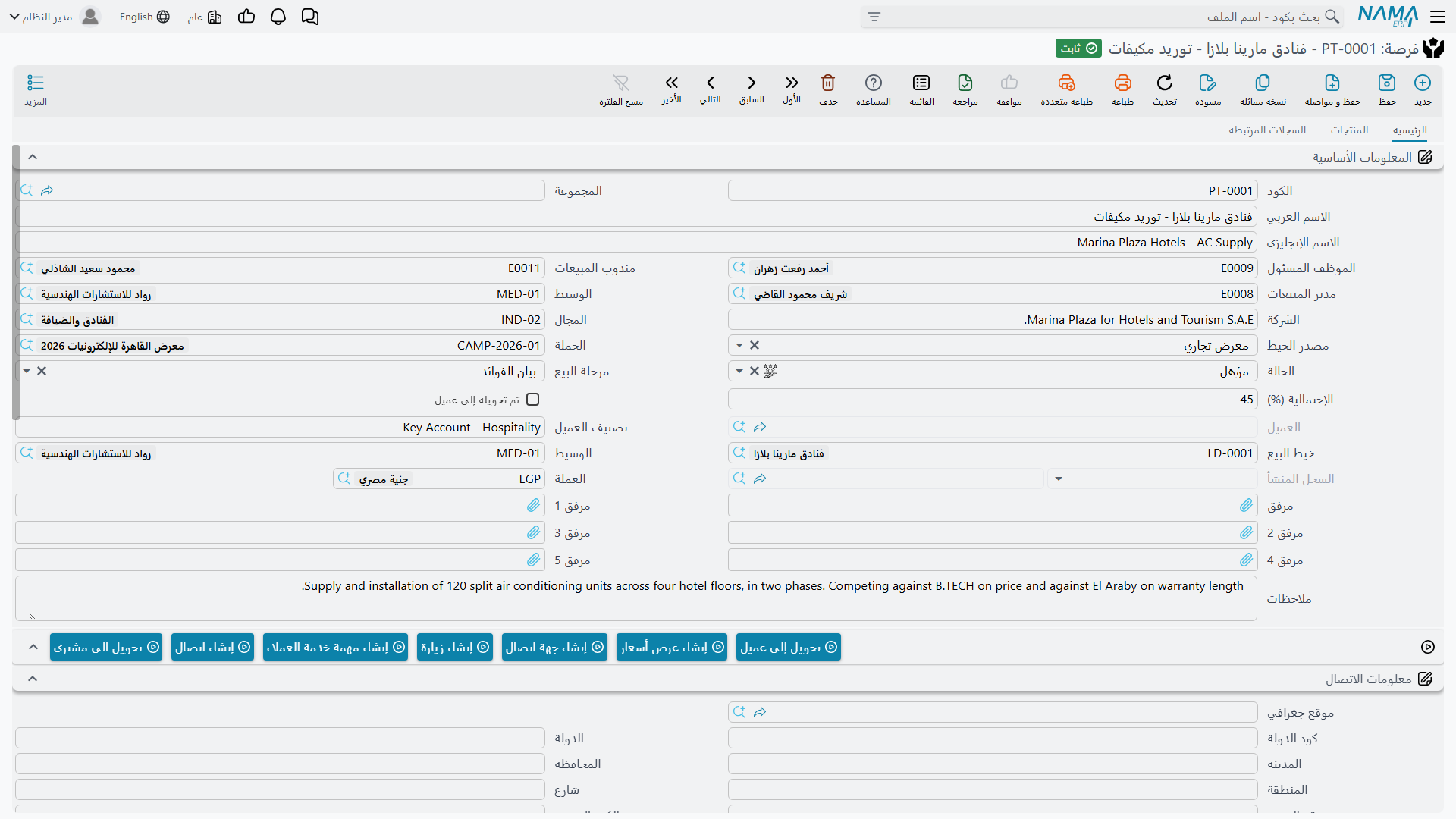Click the إنشاء عرض أسعار button
Image resolution: width=1456 pixels, height=819 pixels.
coord(672,647)
